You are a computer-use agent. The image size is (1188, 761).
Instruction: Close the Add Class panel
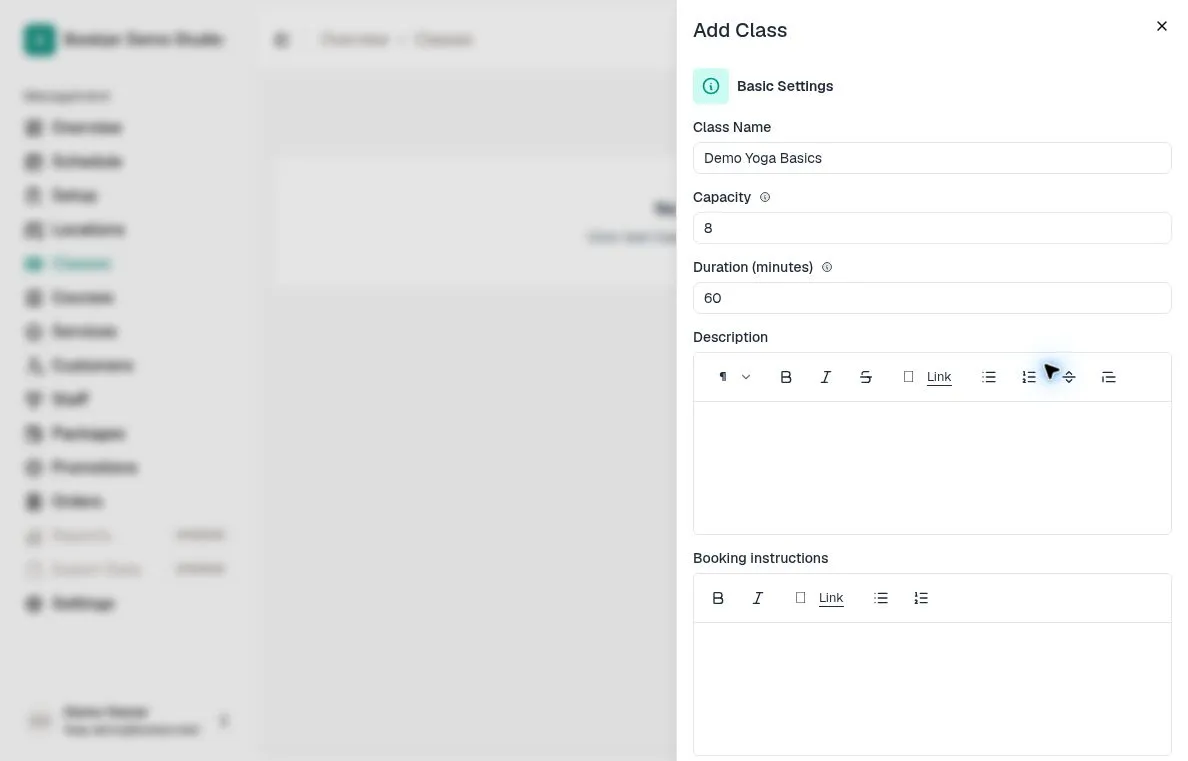click(1161, 27)
